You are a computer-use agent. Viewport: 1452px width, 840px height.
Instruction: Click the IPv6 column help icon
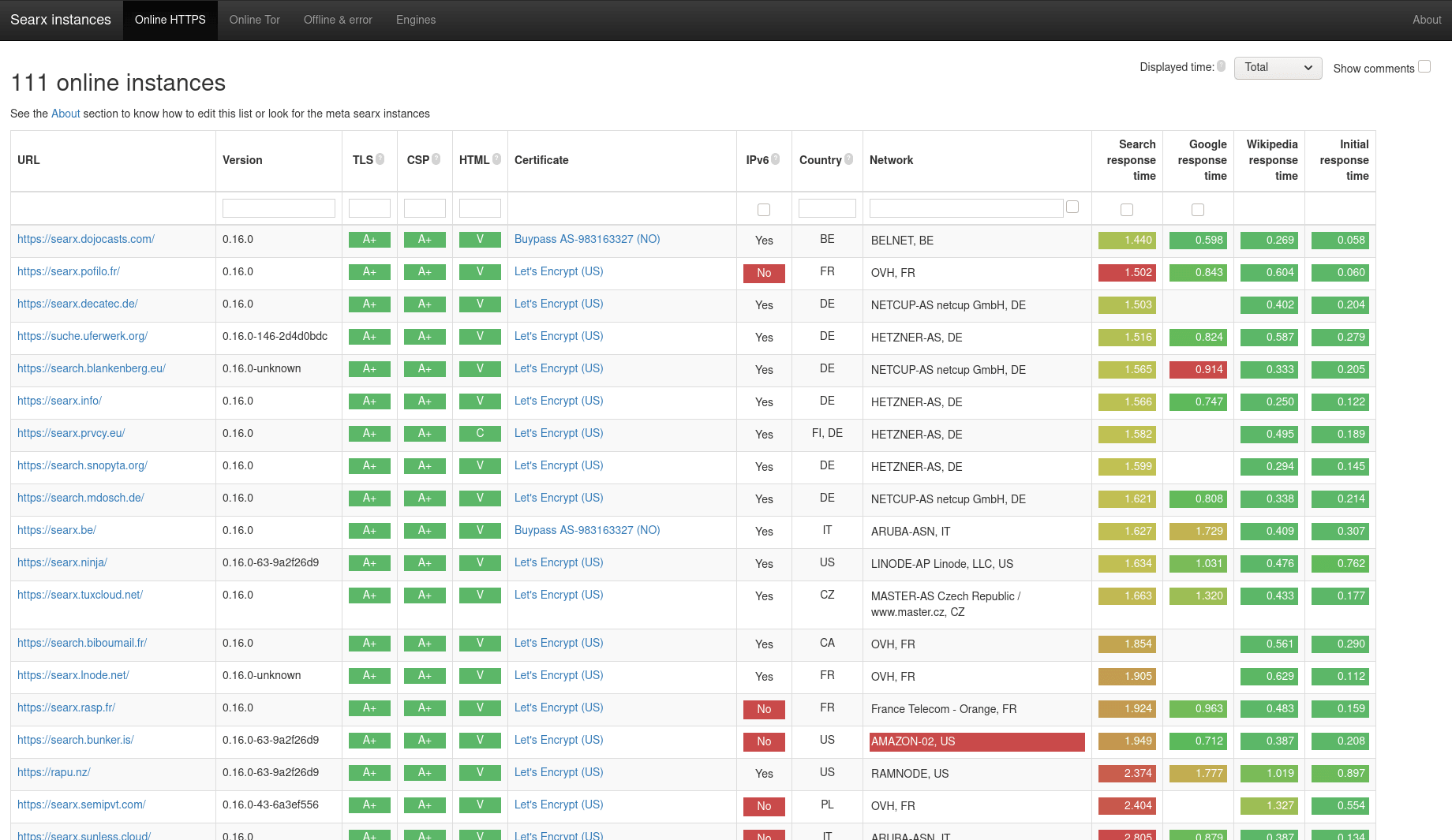click(x=776, y=159)
